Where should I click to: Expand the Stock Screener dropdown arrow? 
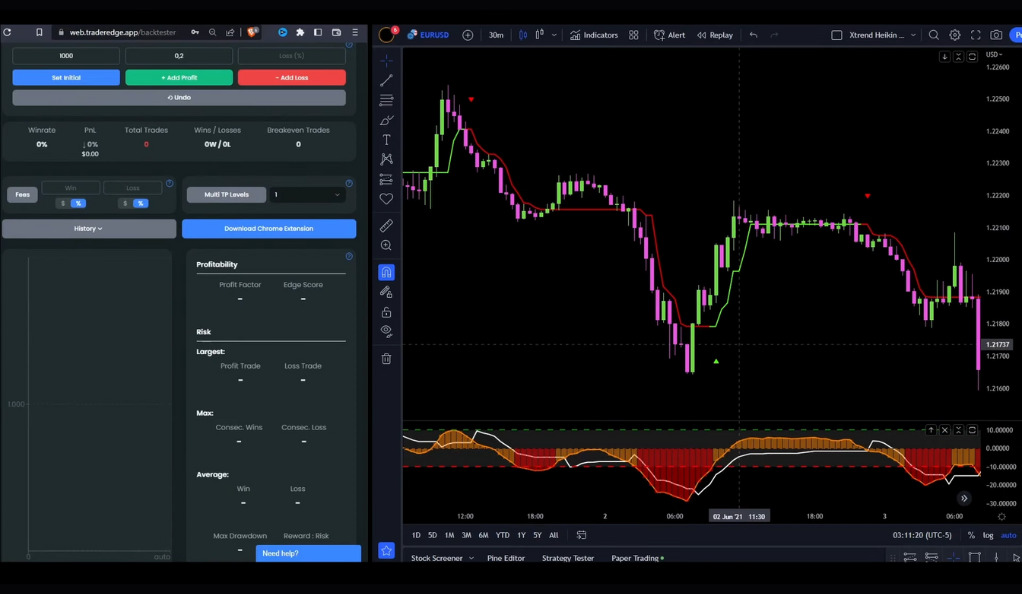(x=471, y=558)
